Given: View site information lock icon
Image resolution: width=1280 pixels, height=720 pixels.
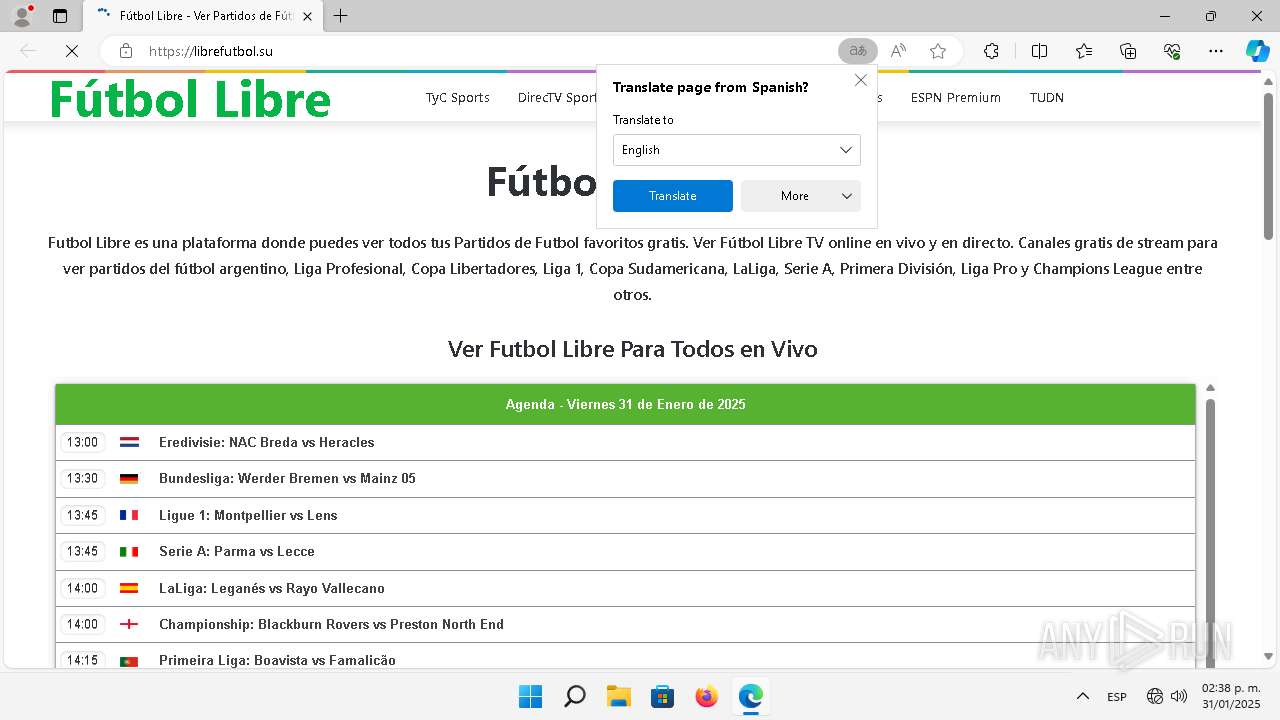Looking at the screenshot, I should pos(126,51).
